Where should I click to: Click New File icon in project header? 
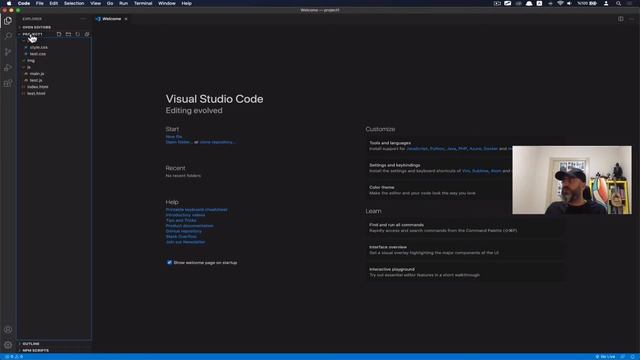[x=59, y=34]
